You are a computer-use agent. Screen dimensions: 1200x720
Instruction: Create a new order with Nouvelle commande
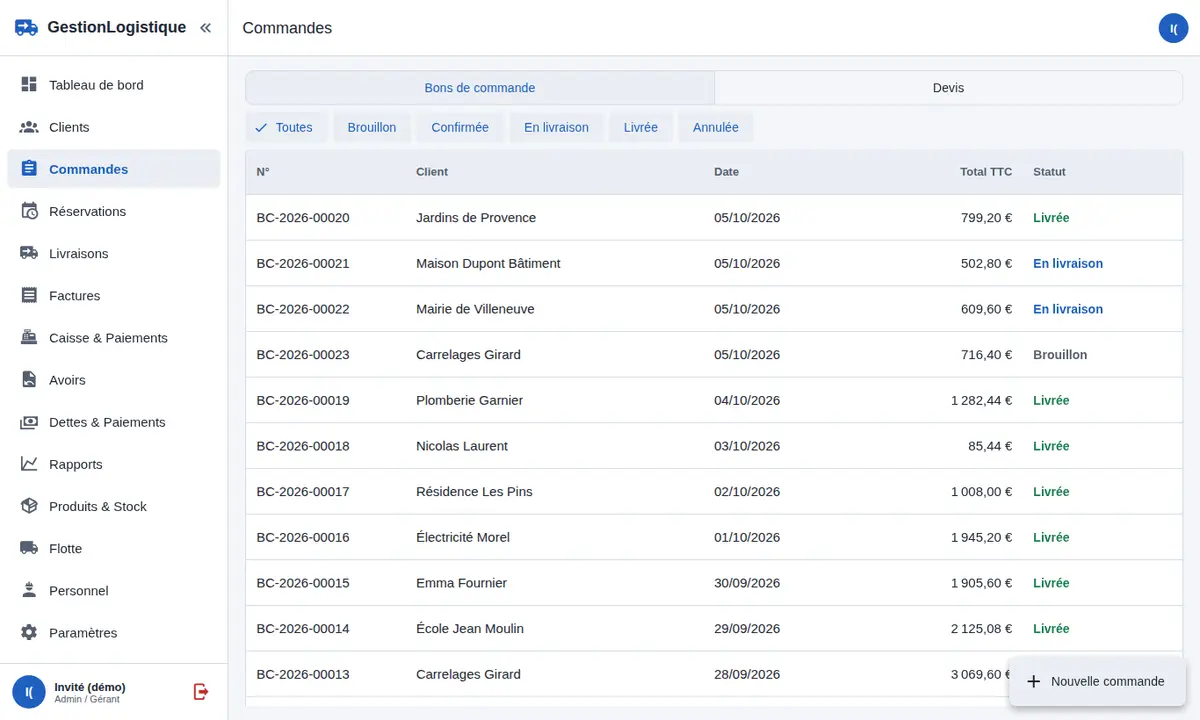click(x=1097, y=681)
